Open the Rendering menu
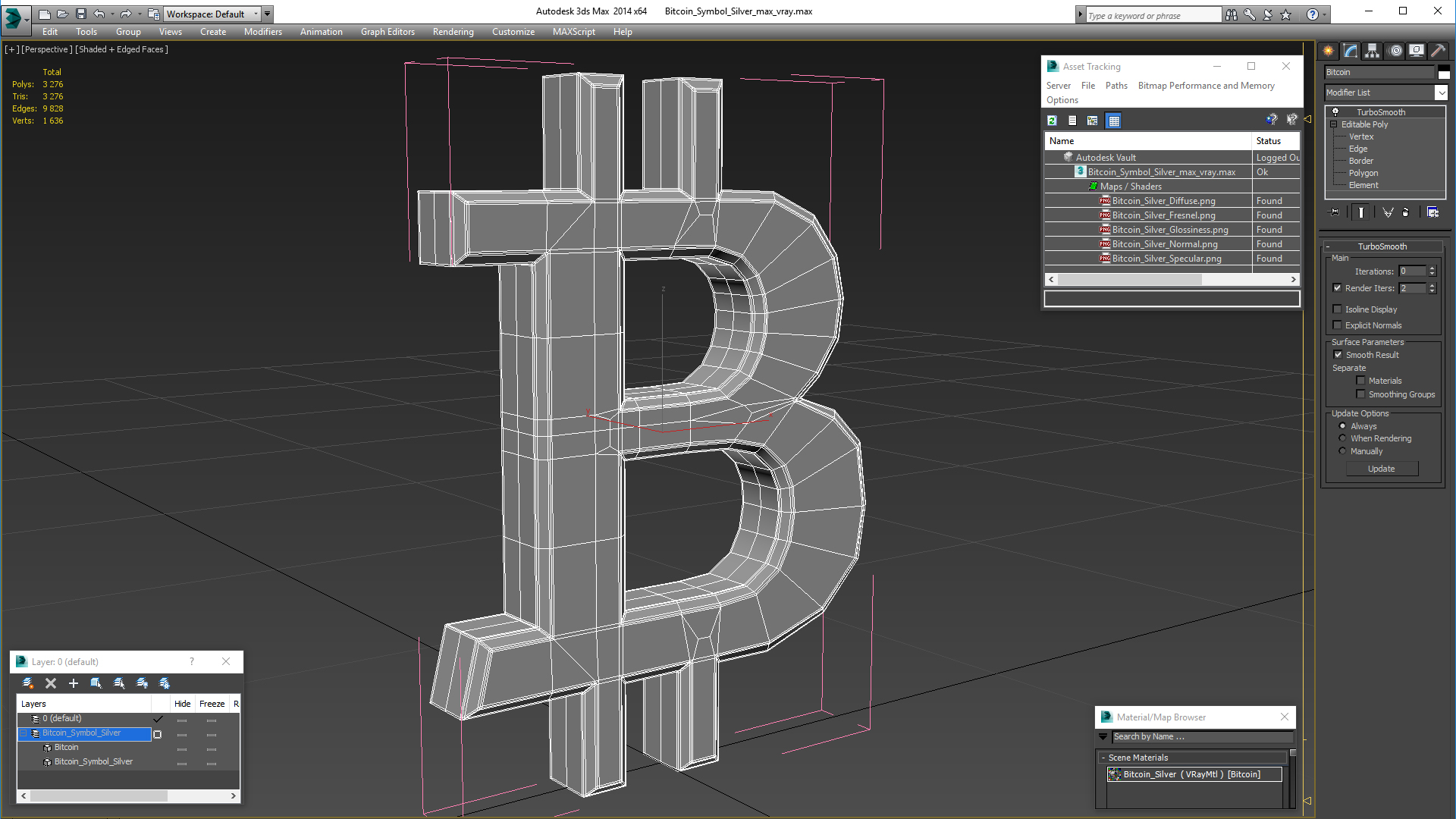Image resolution: width=1456 pixels, height=819 pixels. [x=453, y=32]
